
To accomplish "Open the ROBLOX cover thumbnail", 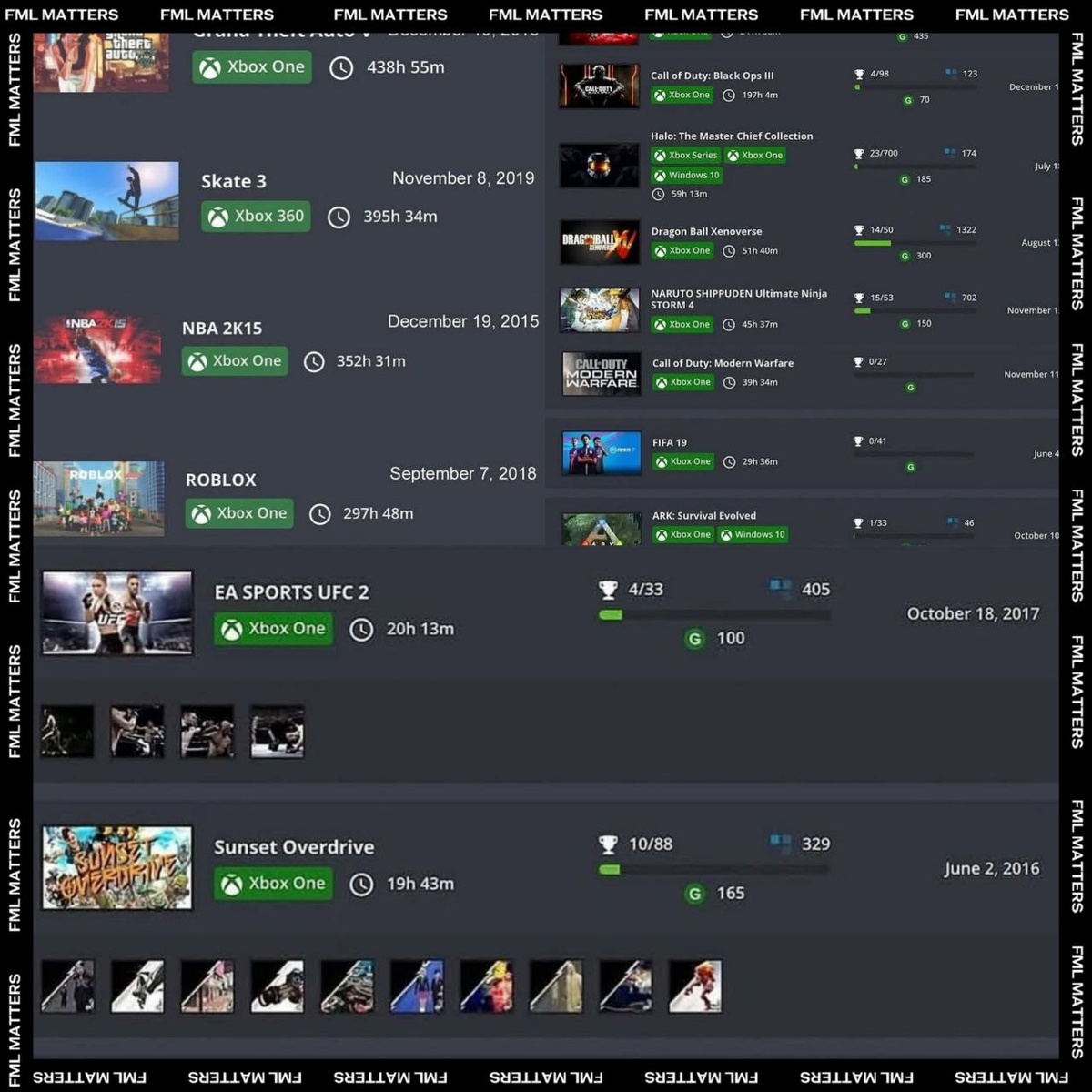I will click(x=99, y=499).
